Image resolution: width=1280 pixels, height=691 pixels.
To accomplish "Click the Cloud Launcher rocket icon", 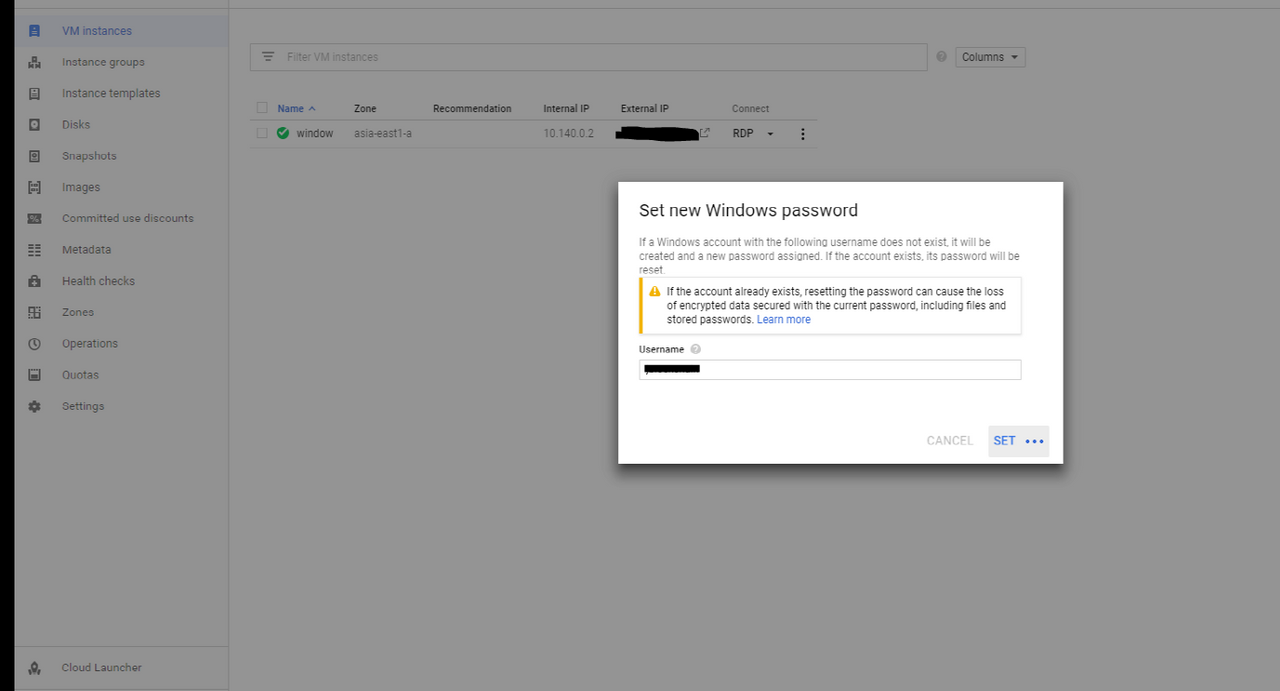I will click(35, 668).
